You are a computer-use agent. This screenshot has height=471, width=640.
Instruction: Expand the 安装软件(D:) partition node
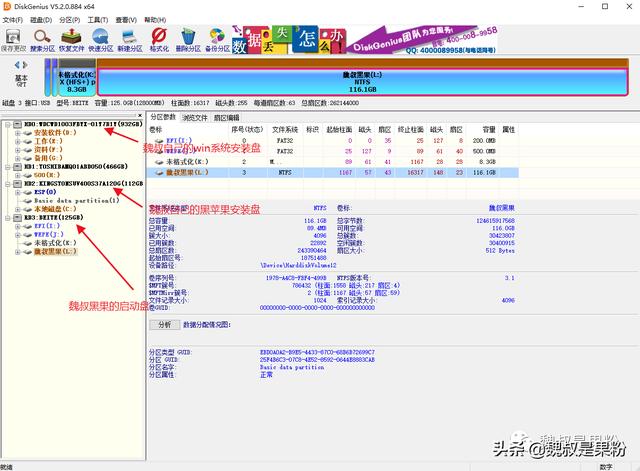tap(18, 133)
